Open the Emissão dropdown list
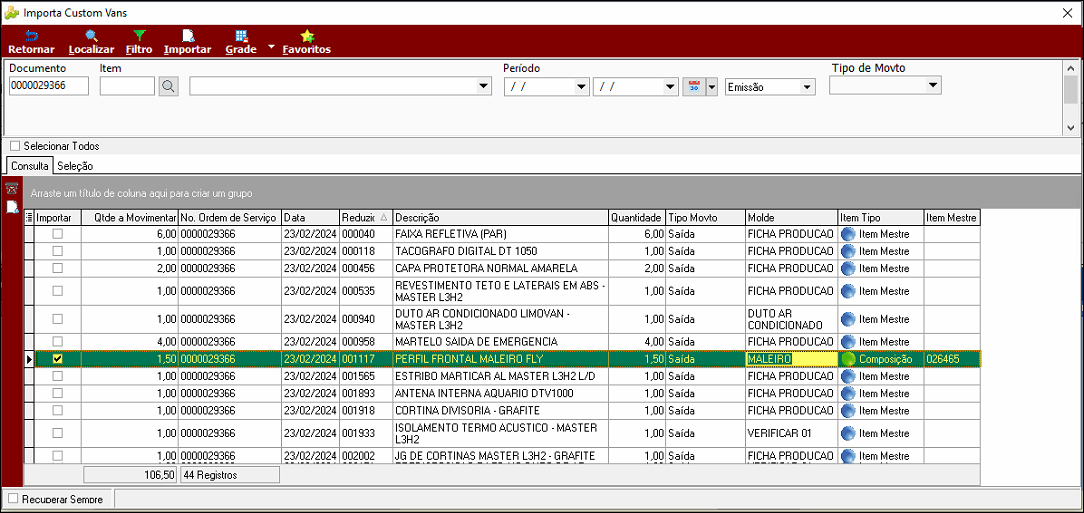The width and height of the screenshot is (1084, 513). tap(807, 87)
